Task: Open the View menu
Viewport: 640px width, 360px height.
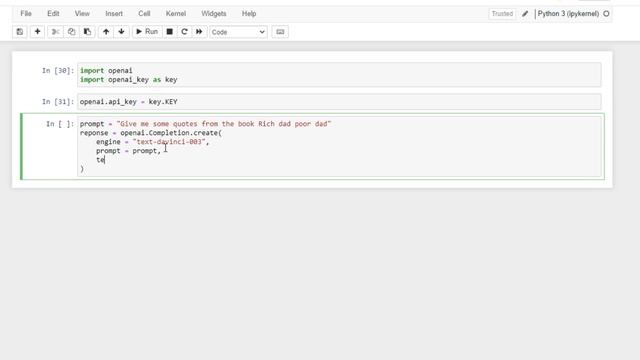Action: [82, 13]
